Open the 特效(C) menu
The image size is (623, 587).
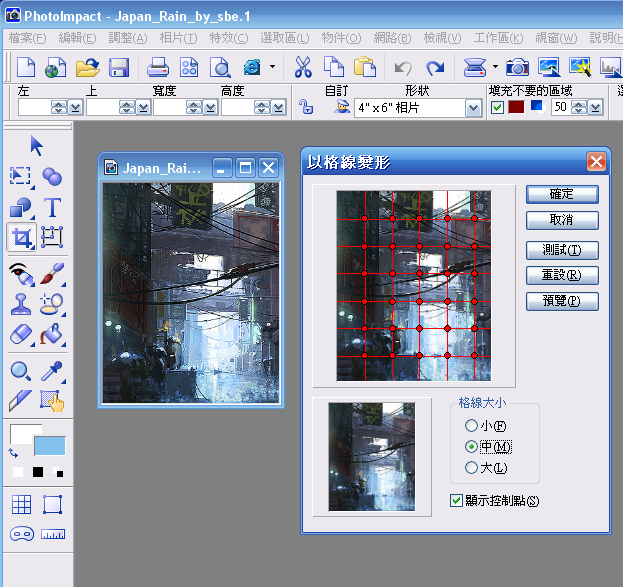coord(229,38)
